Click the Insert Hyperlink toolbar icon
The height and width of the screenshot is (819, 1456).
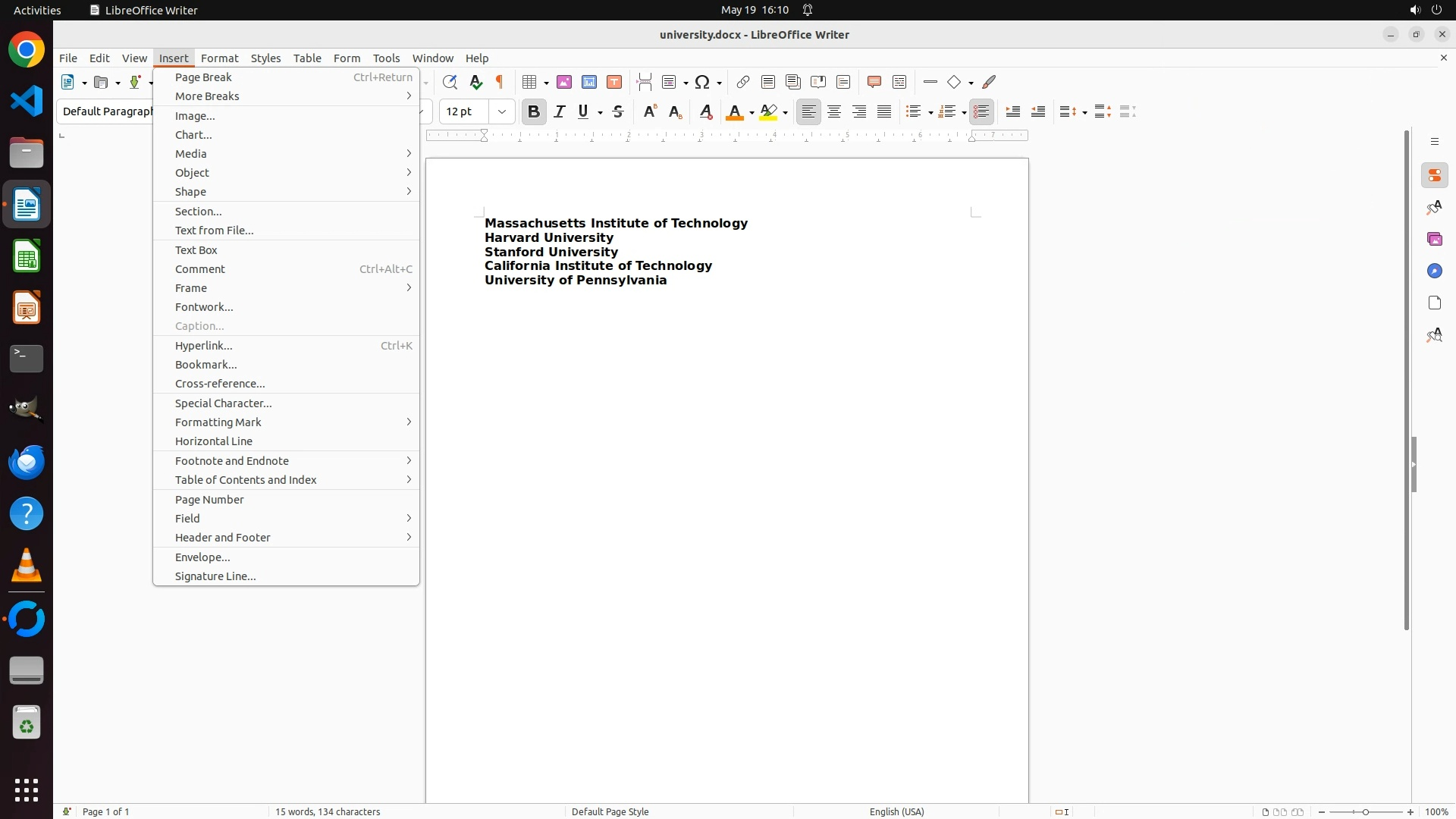pyautogui.click(x=743, y=82)
